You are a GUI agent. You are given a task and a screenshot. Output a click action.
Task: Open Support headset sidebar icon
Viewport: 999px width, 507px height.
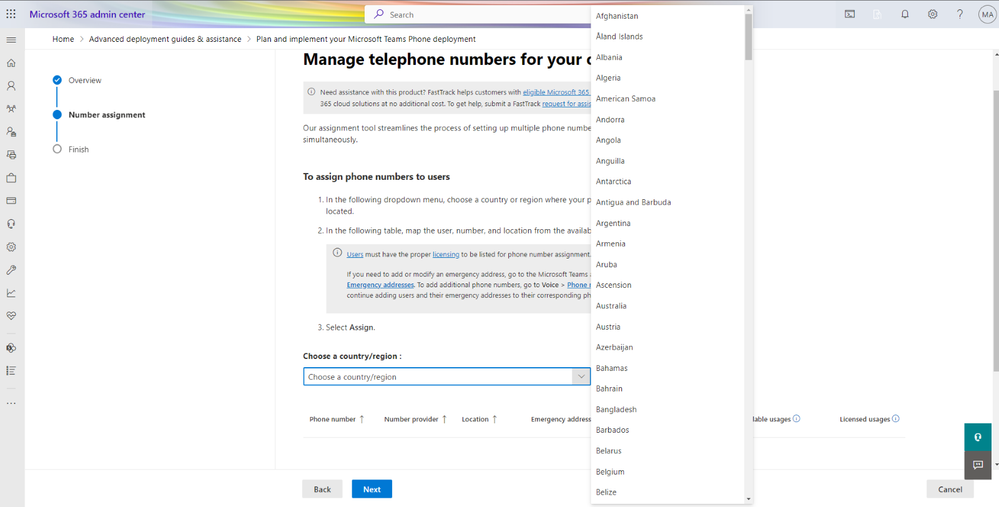click(x=11, y=224)
